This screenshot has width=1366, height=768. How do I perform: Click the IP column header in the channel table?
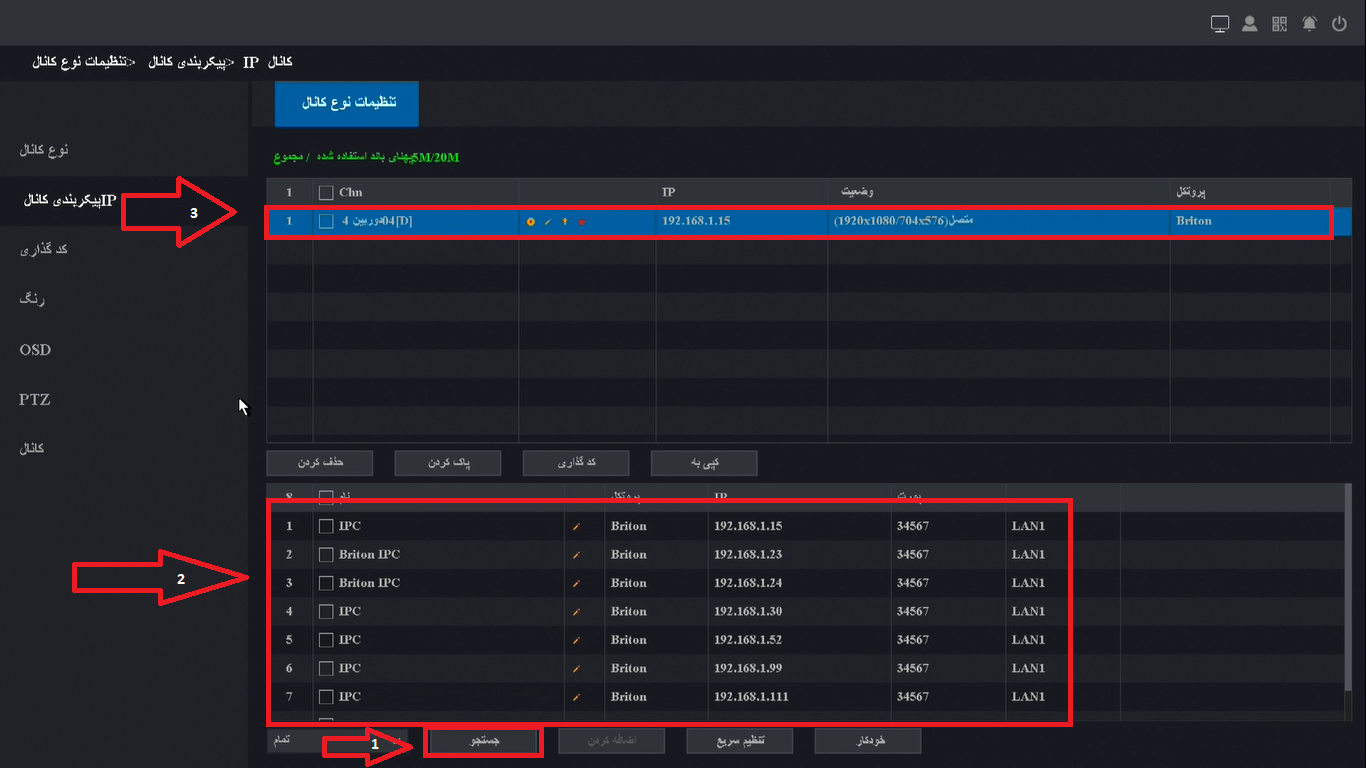[668, 192]
